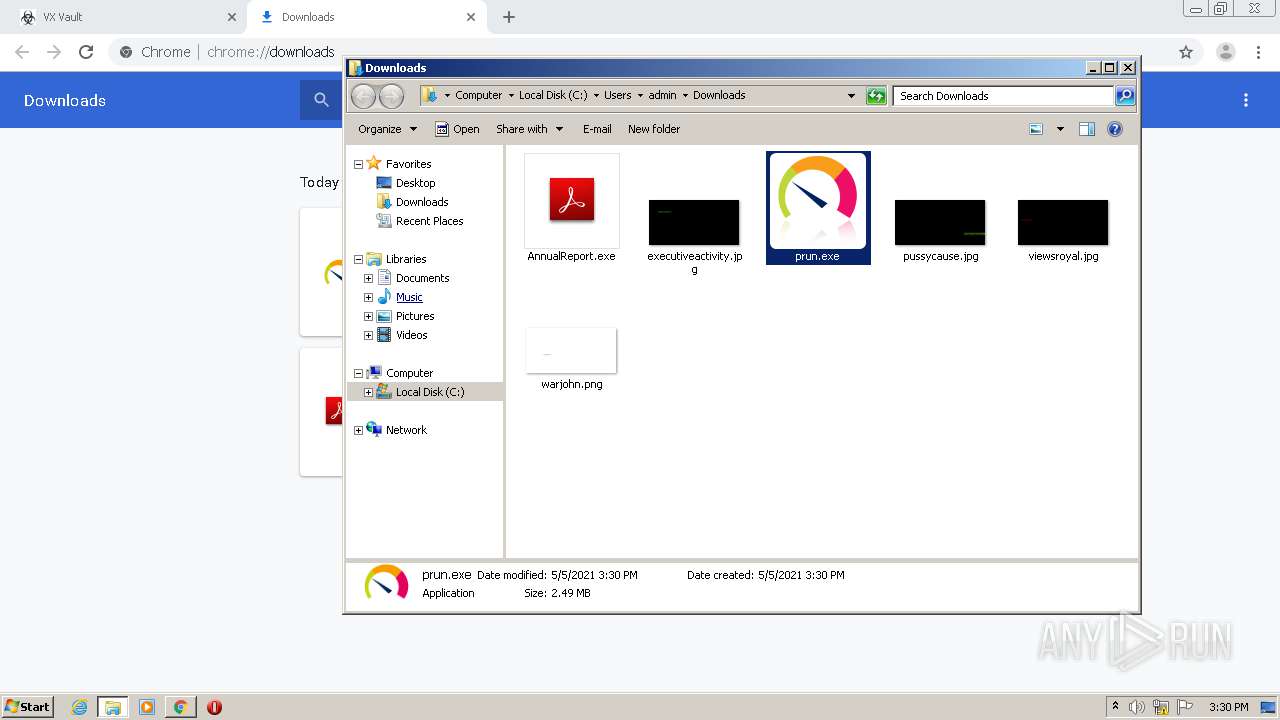The image size is (1280, 720).
Task: Collapse the Libraries tree group
Action: point(358,259)
